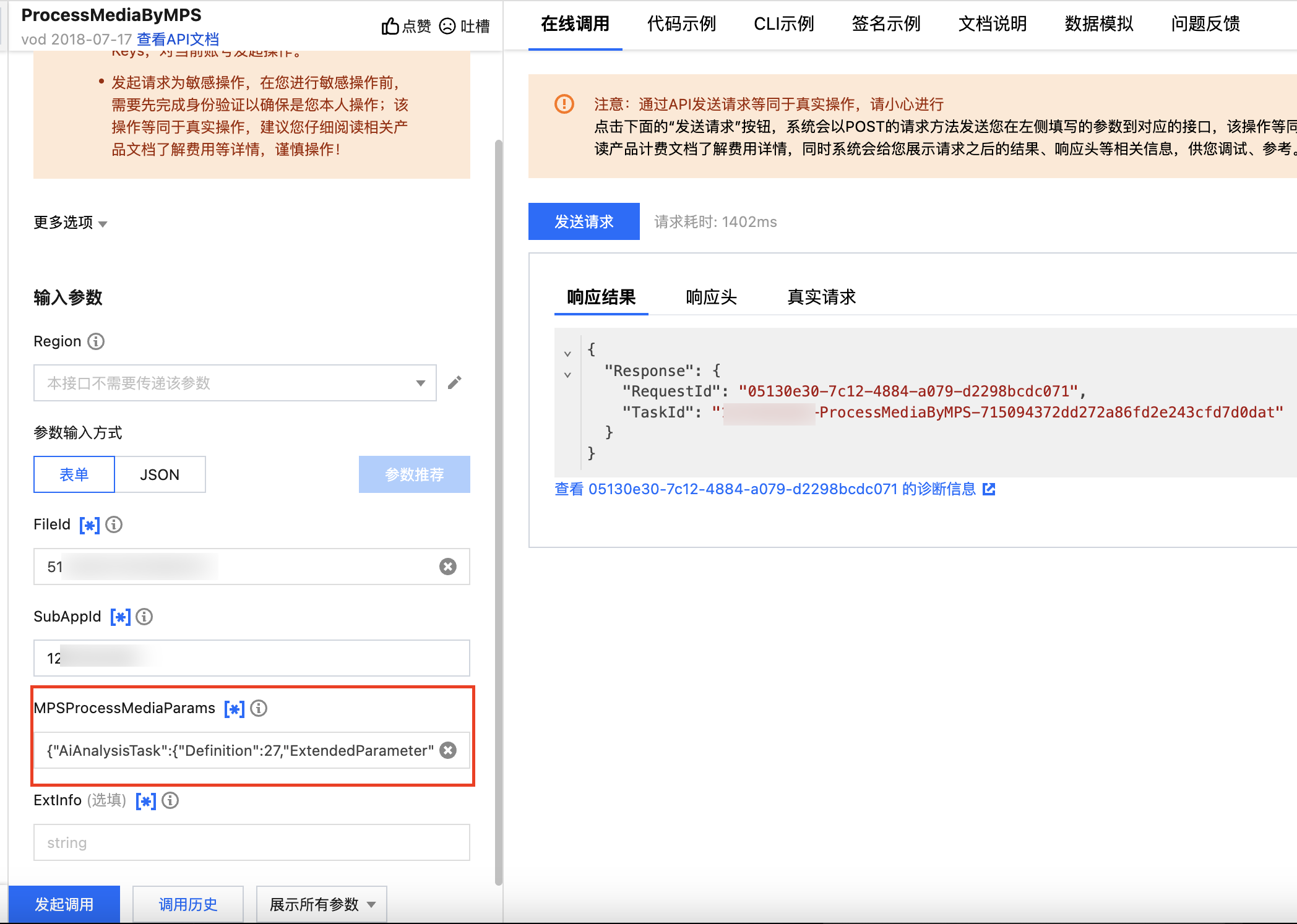The width and height of the screenshot is (1297, 924).
Task: Open the 展示所有参数 dropdown
Action: 322,904
